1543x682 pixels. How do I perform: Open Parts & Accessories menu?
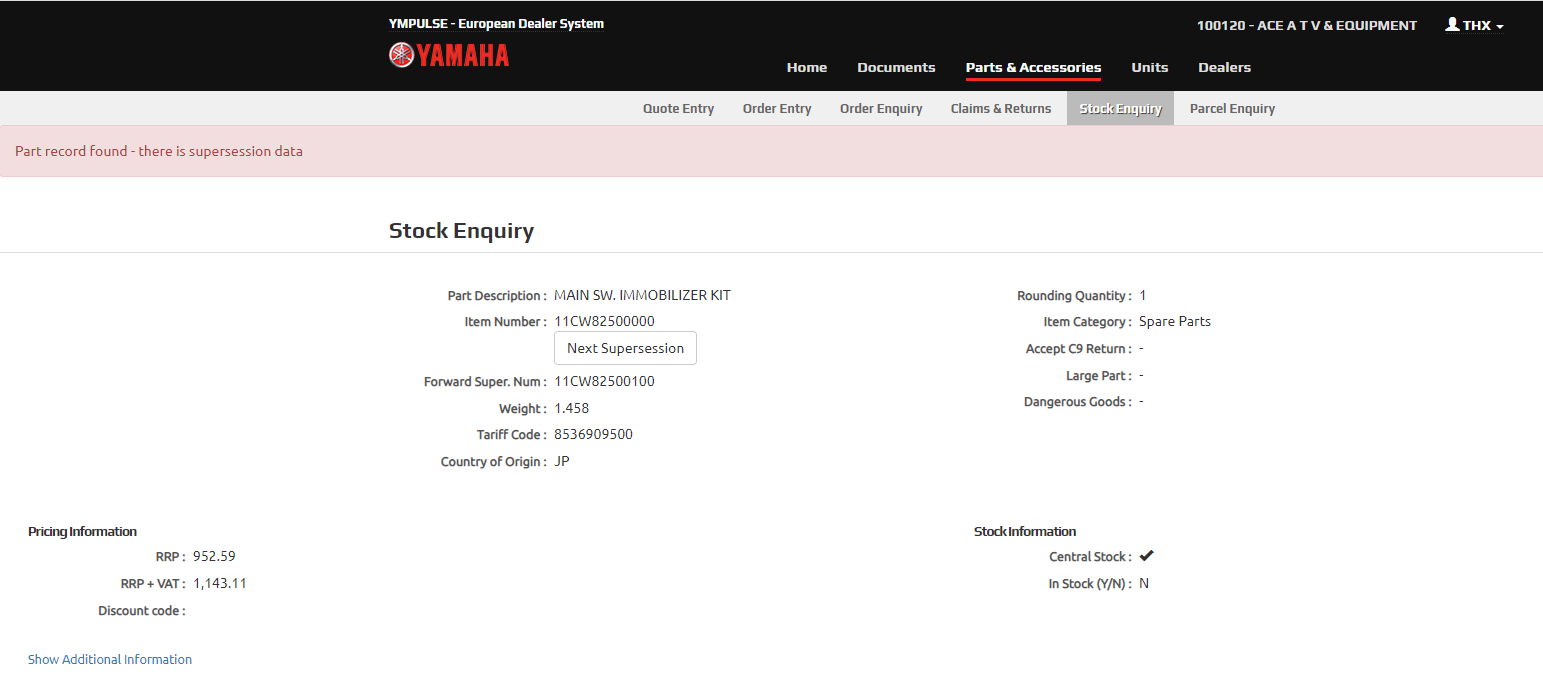(x=1033, y=67)
